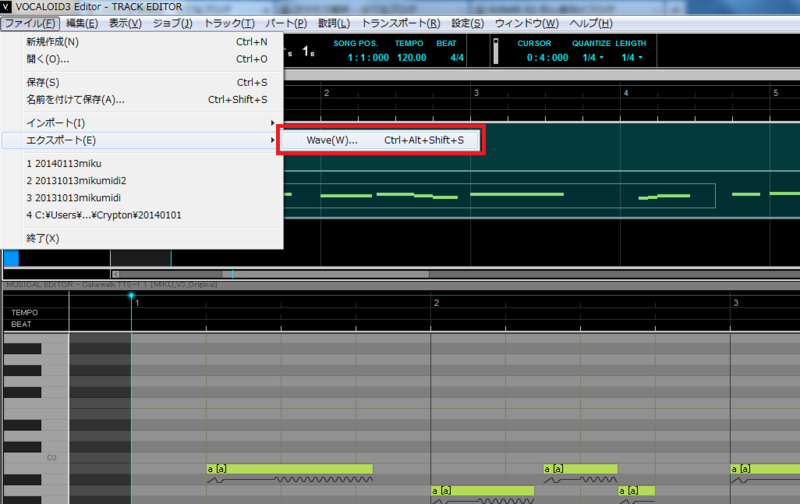The height and width of the screenshot is (504, 800).
Task: Click the TEMPO row label in musical editor
Action: [x=24, y=313]
